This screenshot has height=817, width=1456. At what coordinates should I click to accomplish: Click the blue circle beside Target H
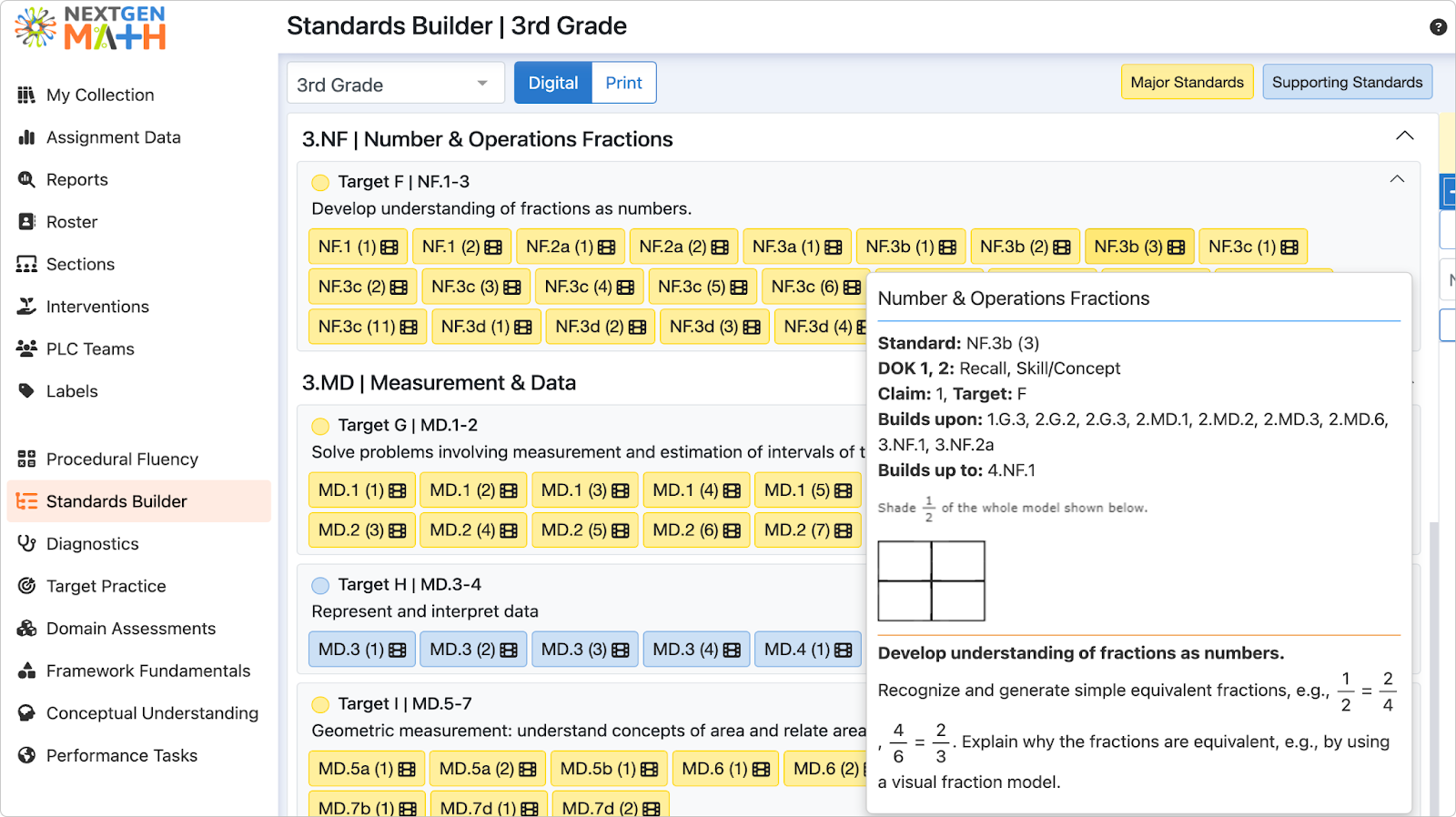pos(320,585)
